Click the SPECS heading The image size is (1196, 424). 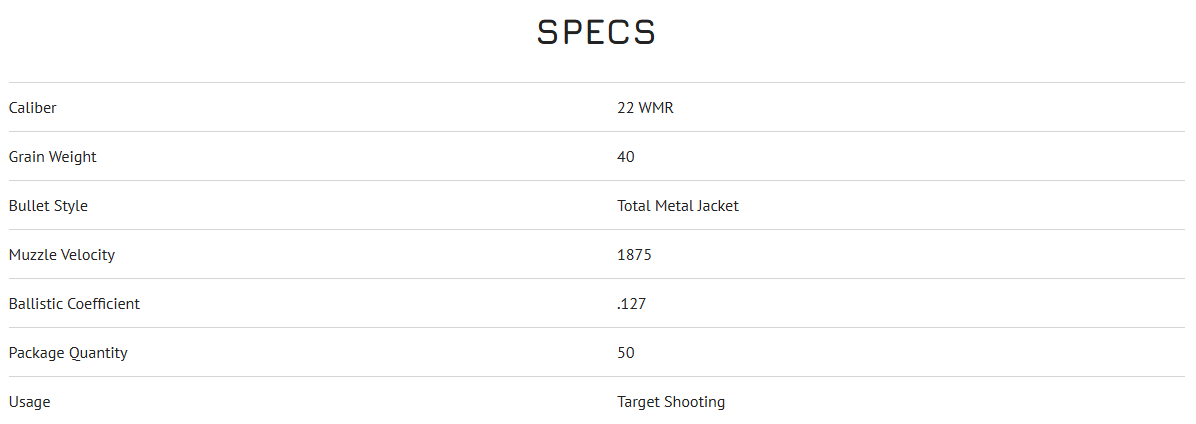tap(596, 33)
